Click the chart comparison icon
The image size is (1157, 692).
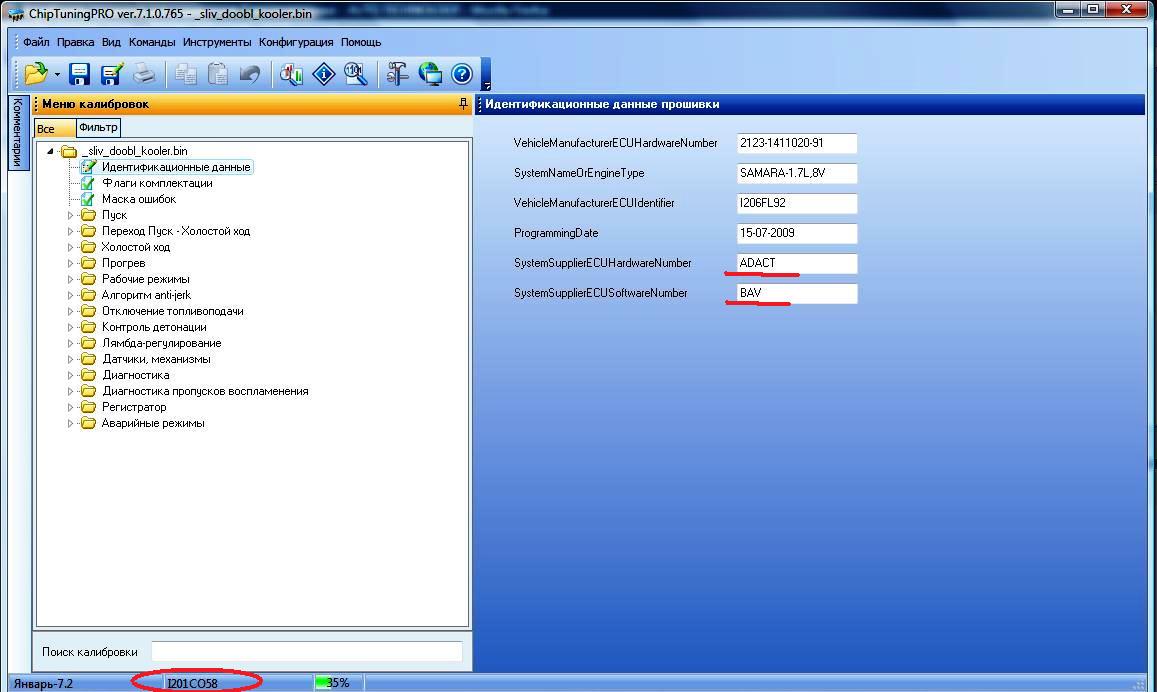(x=291, y=74)
